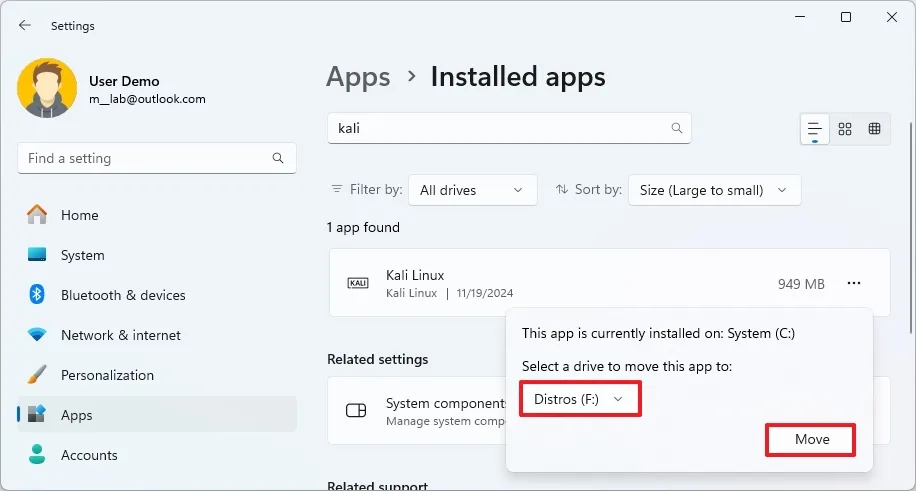916x491 pixels.
Task: Open Network & internet settings
Action: [157, 335]
